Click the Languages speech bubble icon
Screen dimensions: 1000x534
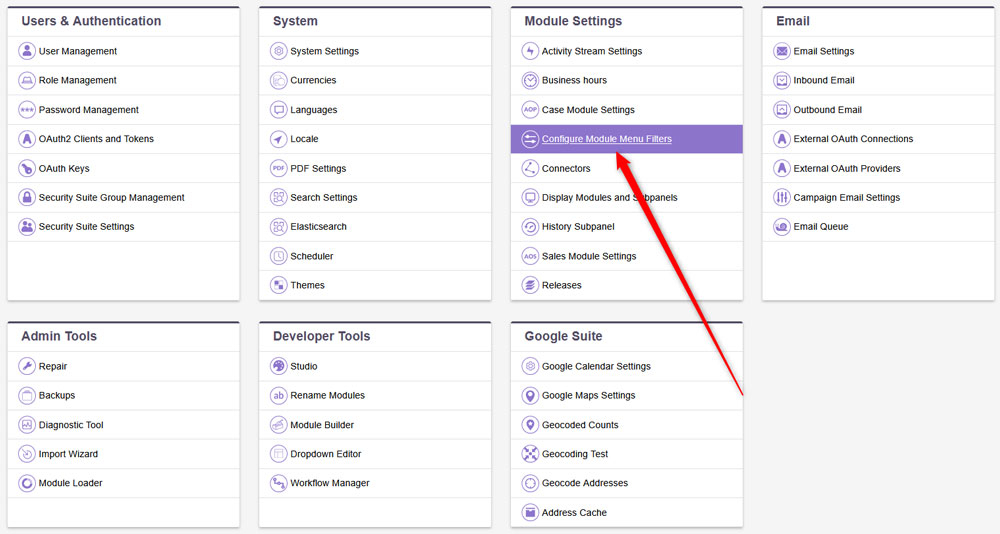[279, 110]
